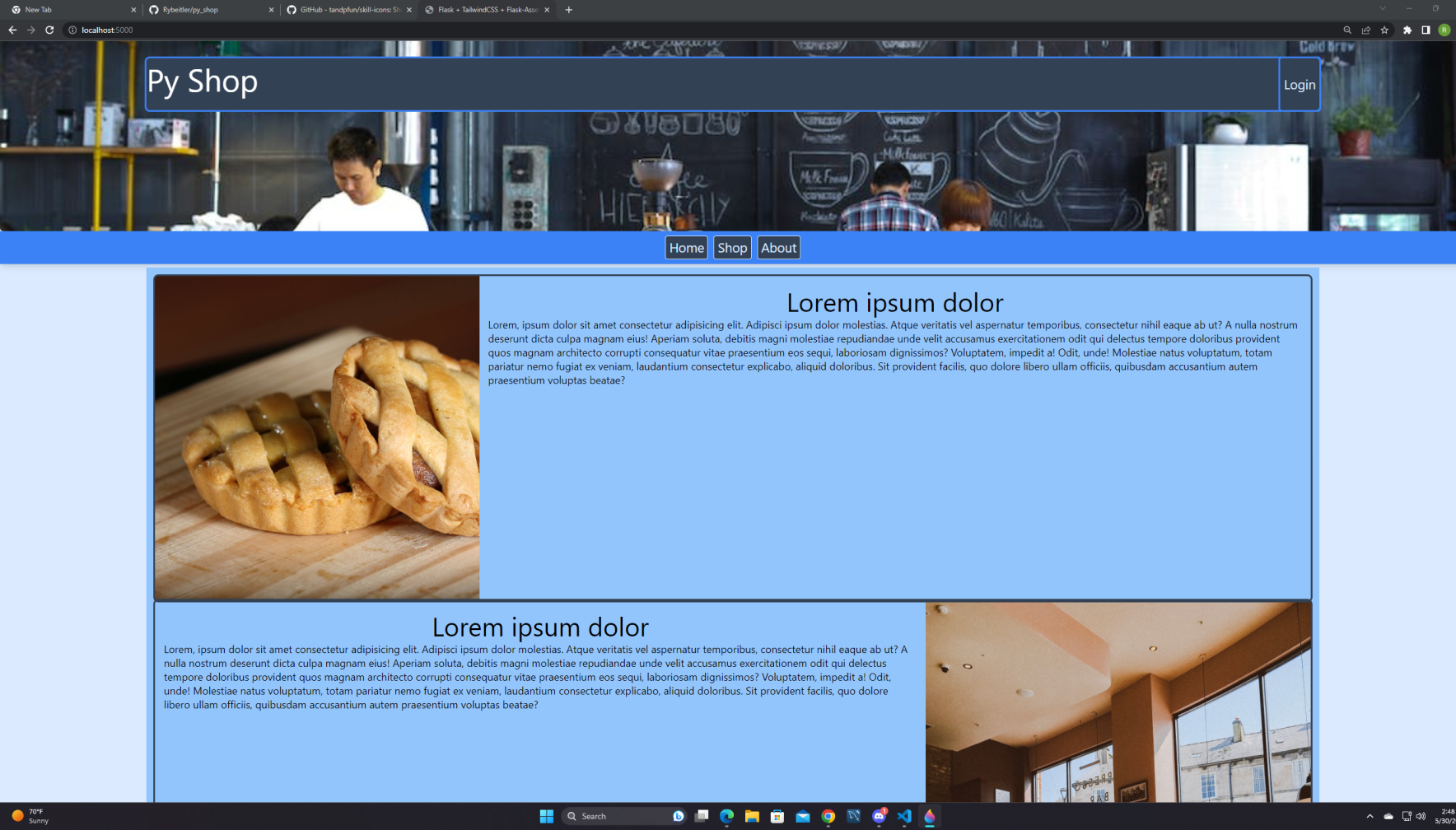Open the Home navigation link

(687, 248)
